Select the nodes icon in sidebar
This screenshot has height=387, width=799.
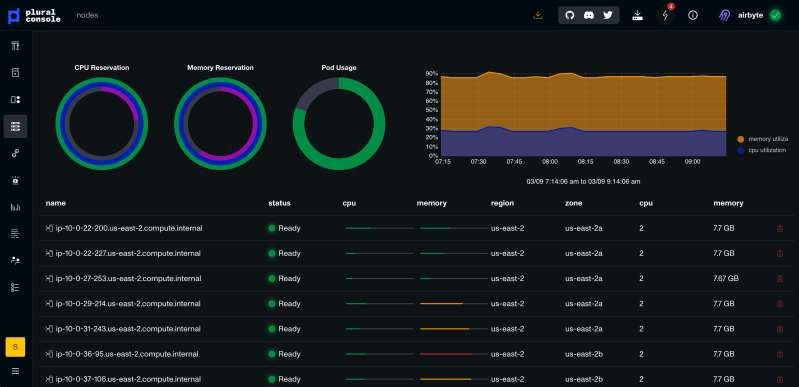click(15, 126)
